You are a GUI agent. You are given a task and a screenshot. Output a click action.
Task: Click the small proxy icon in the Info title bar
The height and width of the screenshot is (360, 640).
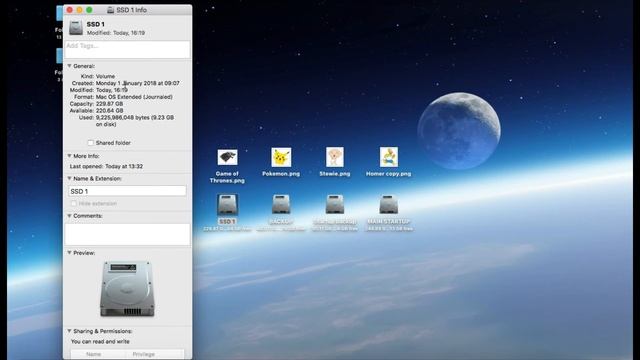111,10
